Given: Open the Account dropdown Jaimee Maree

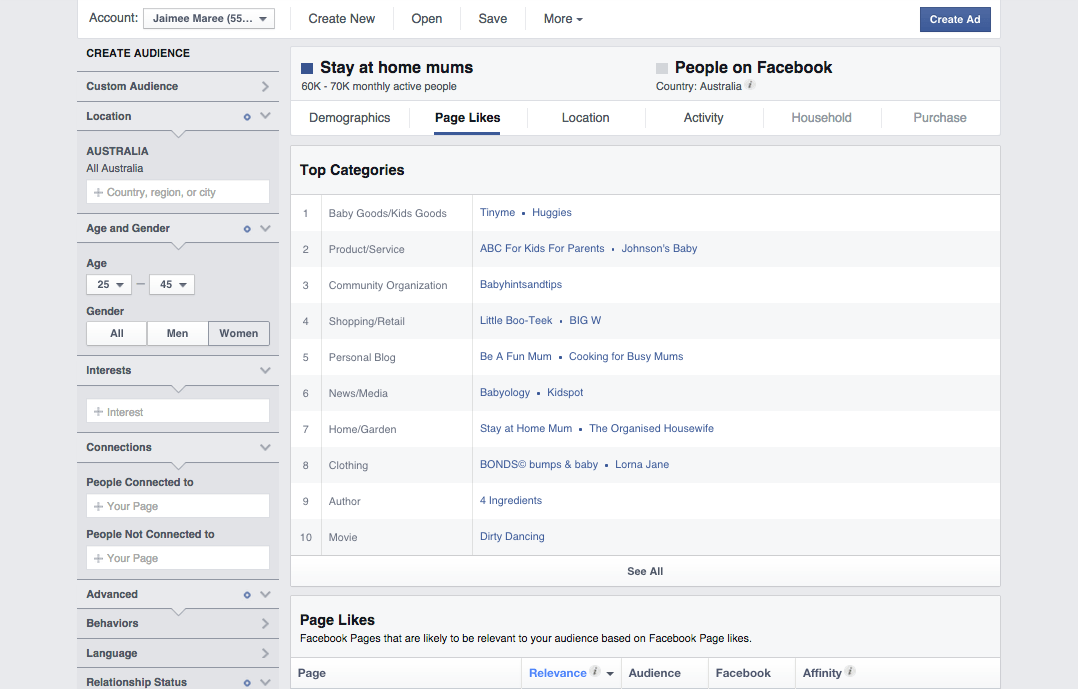Looking at the screenshot, I should (209, 19).
